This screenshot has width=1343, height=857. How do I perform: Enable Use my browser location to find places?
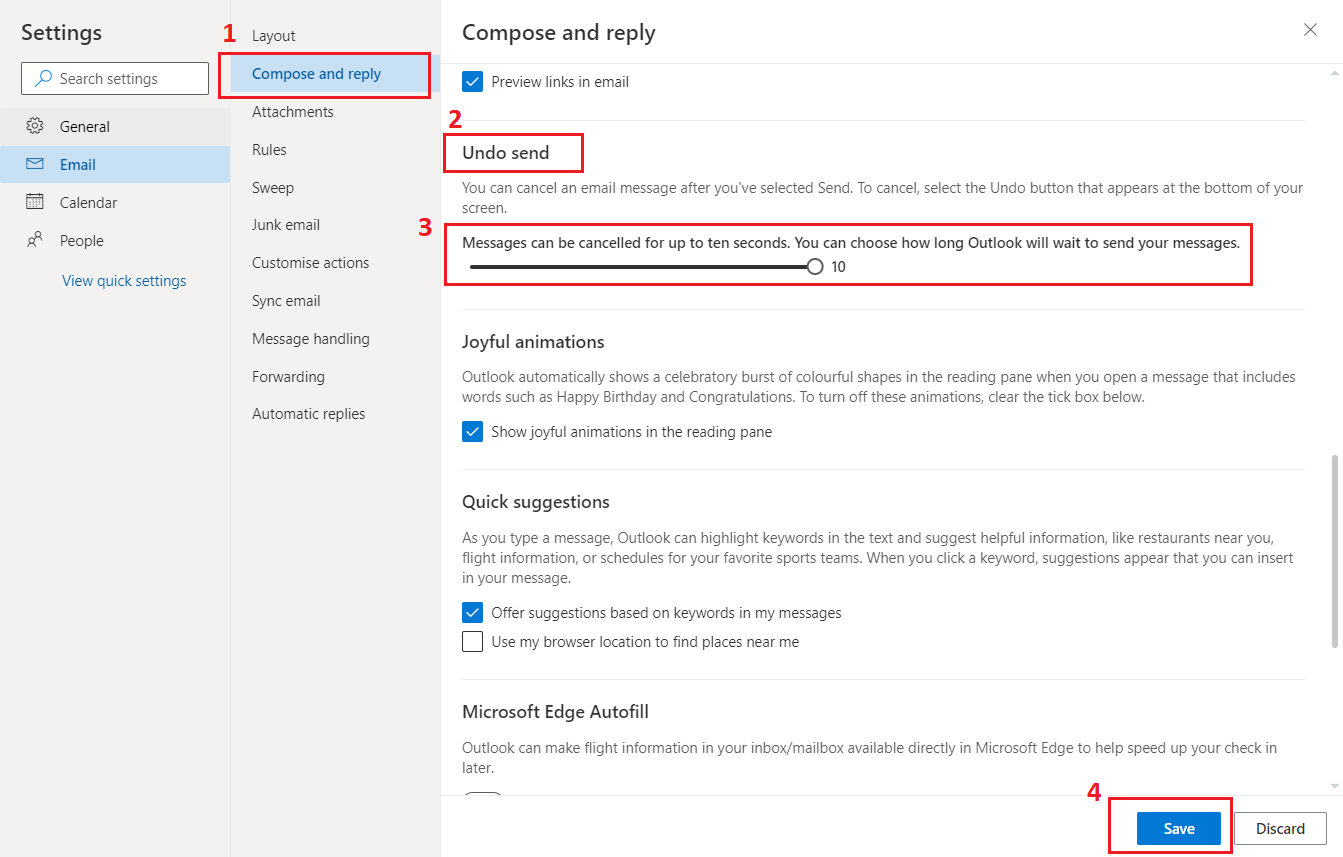pyautogui.click(x=472, y=641)
